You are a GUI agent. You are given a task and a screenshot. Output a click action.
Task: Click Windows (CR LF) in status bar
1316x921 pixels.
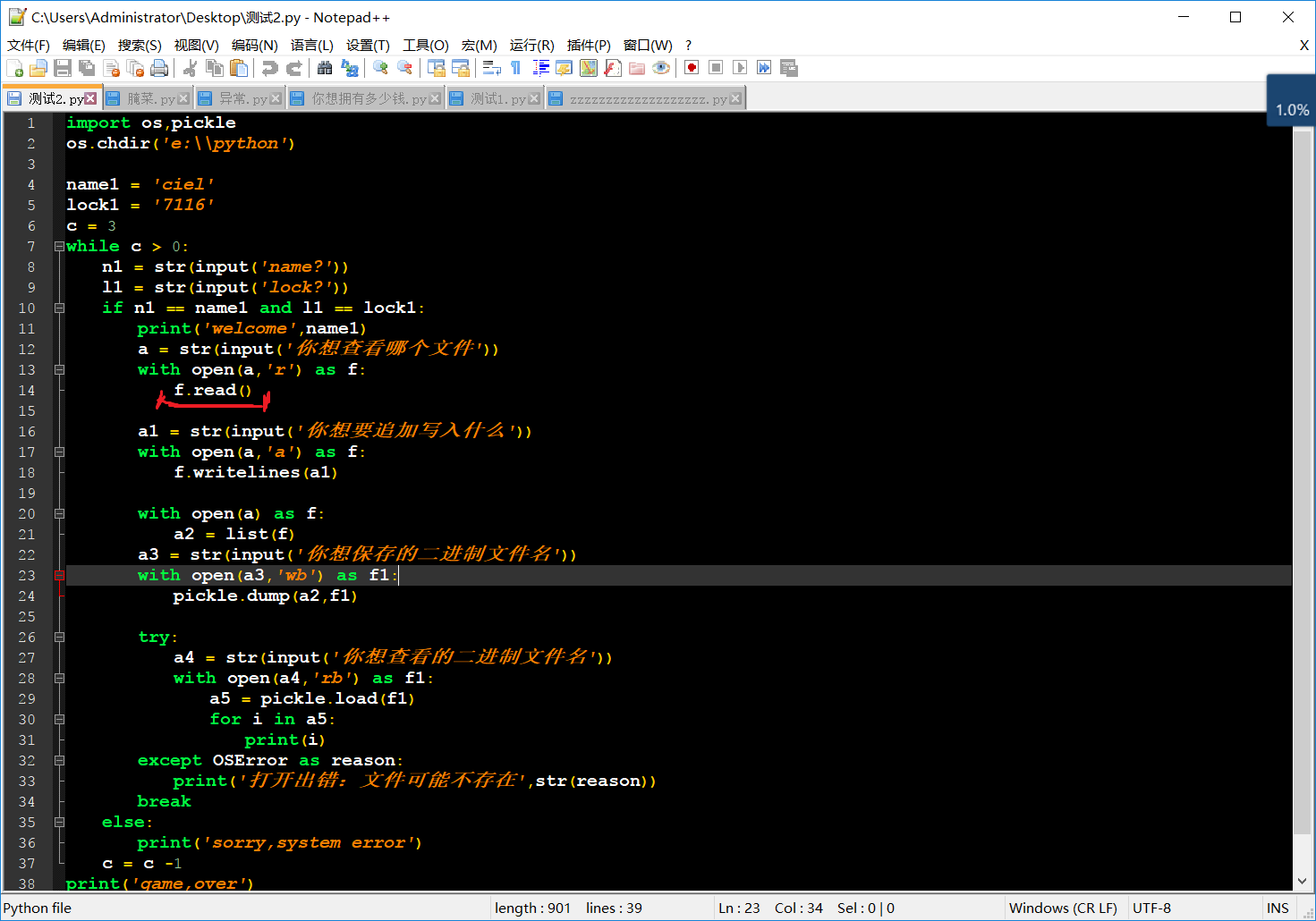[x=1063, y=908]
